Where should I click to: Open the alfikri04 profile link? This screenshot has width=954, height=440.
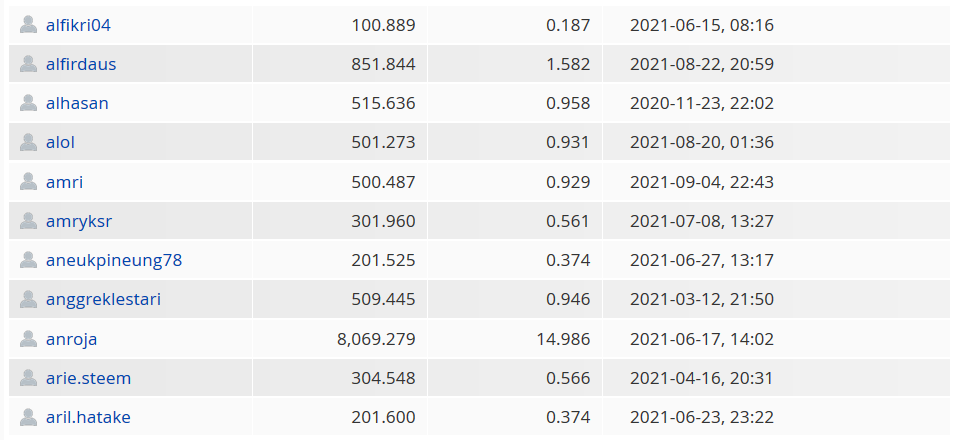[x=78, y=25]
